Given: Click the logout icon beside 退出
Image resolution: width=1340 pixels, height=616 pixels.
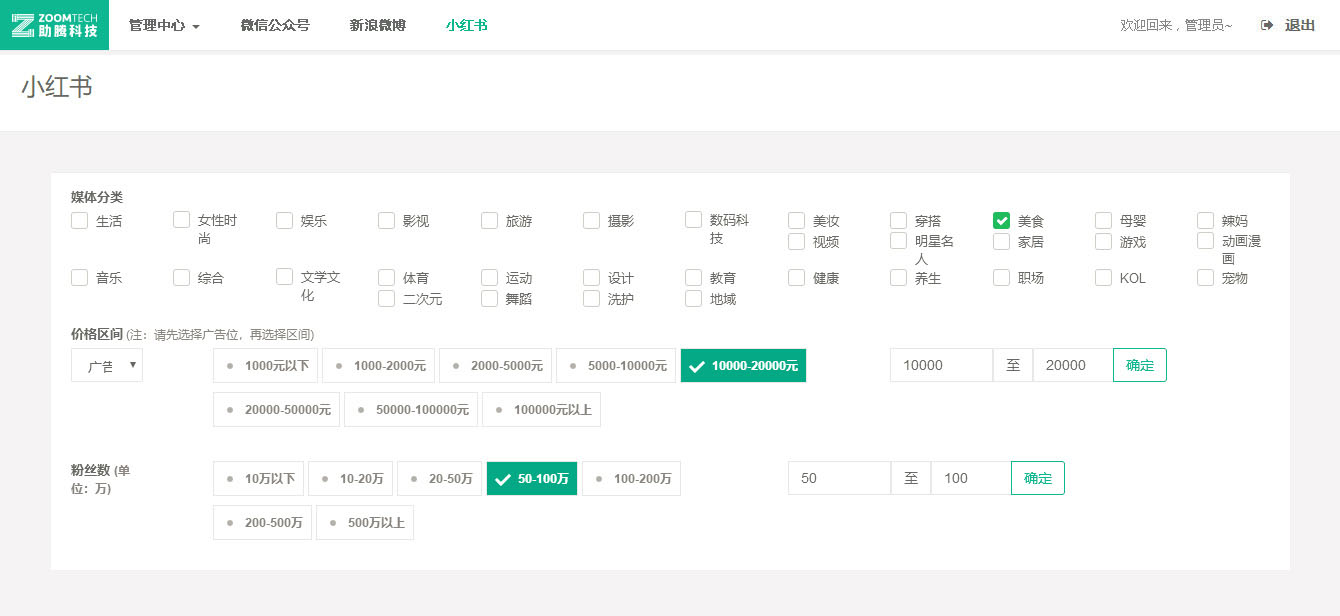Looking at the screenshot, I should pos(1266,25).
